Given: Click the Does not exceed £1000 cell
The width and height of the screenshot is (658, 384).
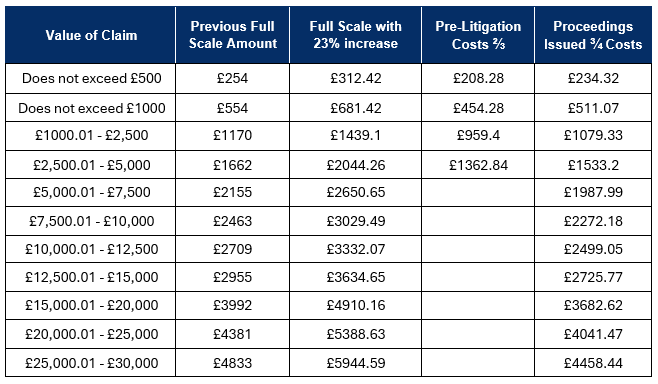Looking at the screenshot, I should point(91,108).
